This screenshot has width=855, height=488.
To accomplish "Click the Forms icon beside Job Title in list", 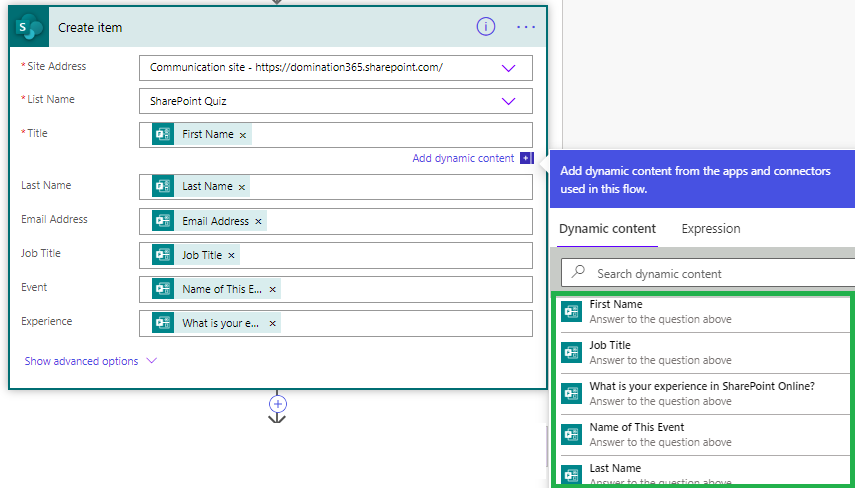I will click(571, 352).
